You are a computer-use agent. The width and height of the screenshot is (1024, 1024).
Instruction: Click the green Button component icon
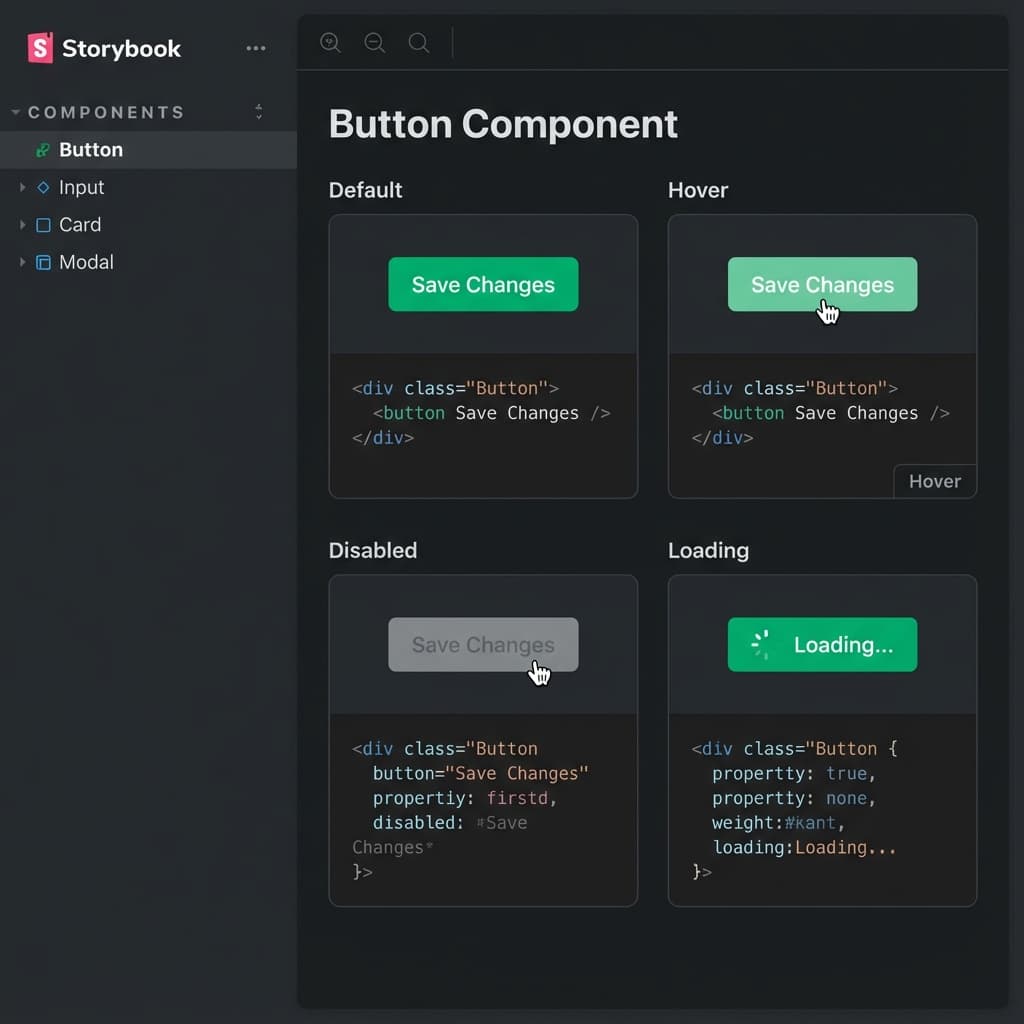(x=41, y=150)
